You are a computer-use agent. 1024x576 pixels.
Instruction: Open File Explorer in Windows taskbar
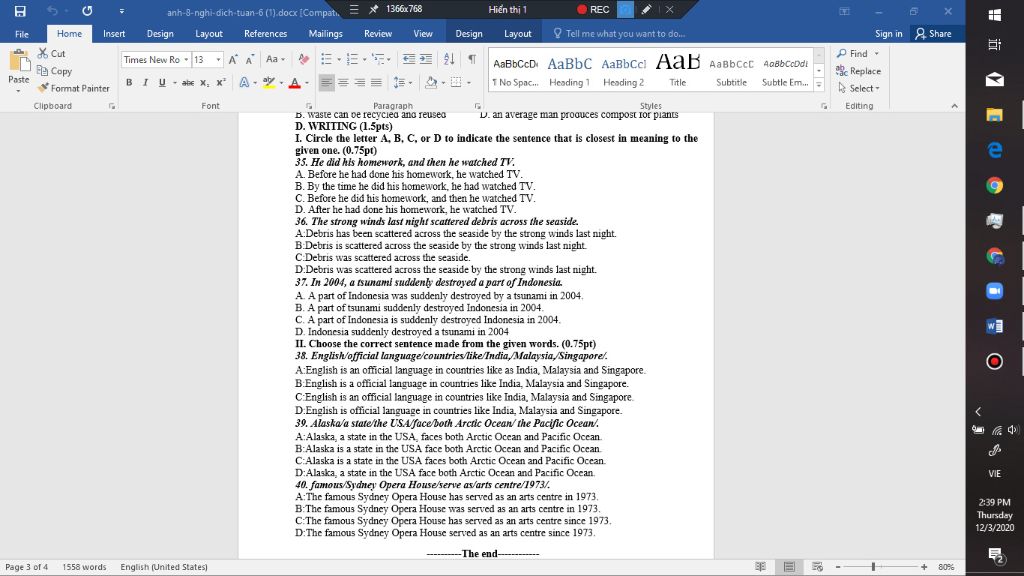point(994,115)
